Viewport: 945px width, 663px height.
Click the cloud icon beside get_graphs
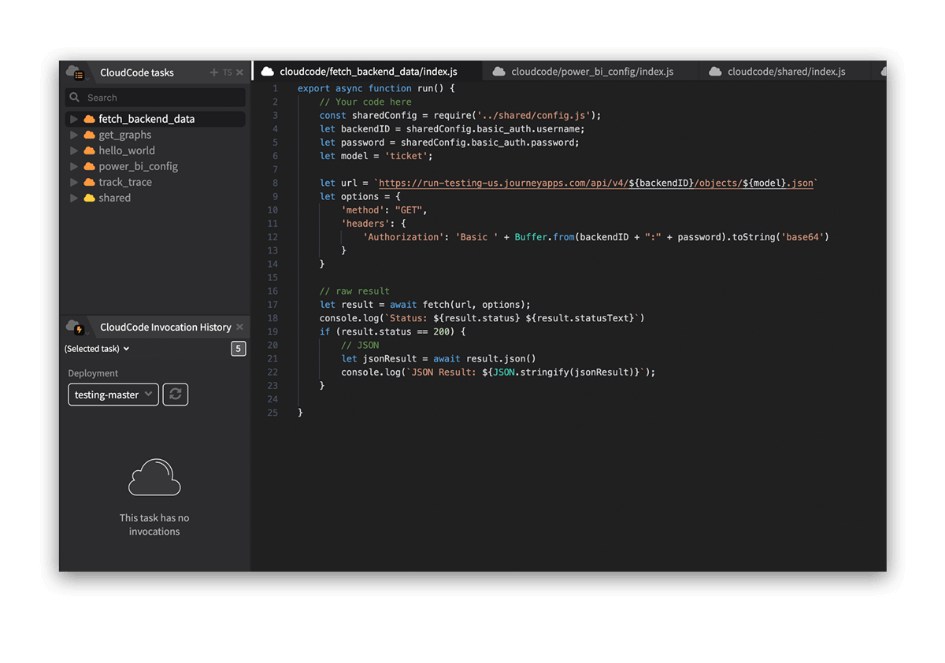(x=89, y=135)
